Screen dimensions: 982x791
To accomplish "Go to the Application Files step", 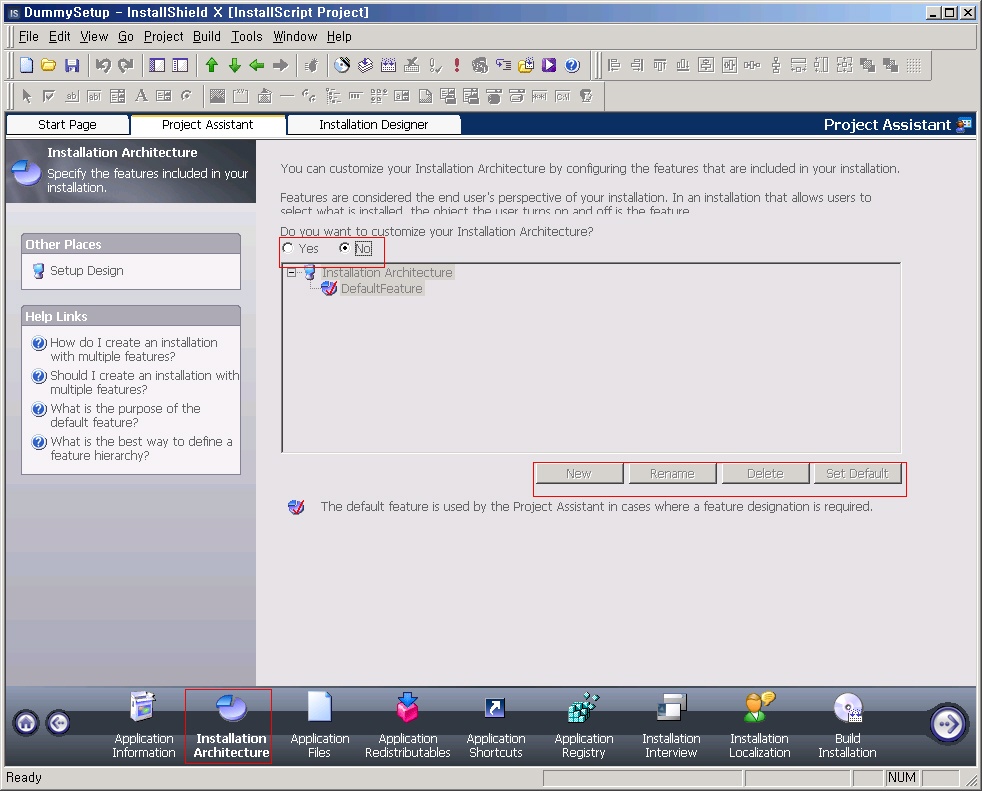I will (319, 725).
